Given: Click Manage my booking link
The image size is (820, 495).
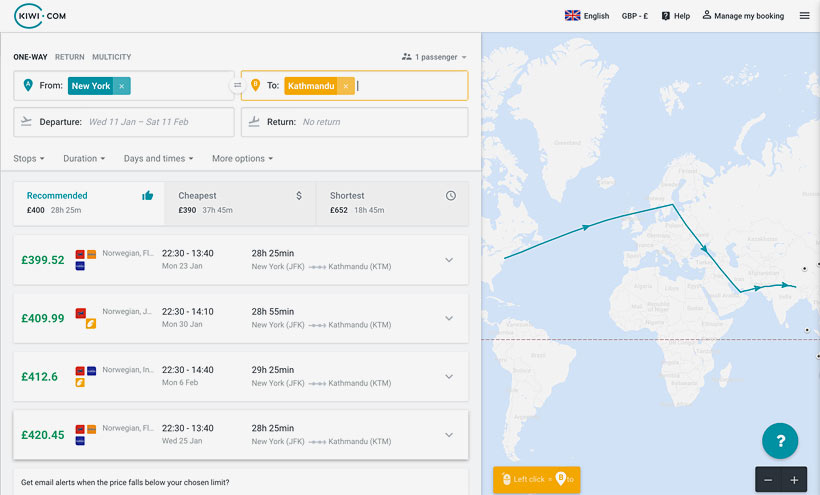Looking at the screenshot, I should tap(743, 16).
